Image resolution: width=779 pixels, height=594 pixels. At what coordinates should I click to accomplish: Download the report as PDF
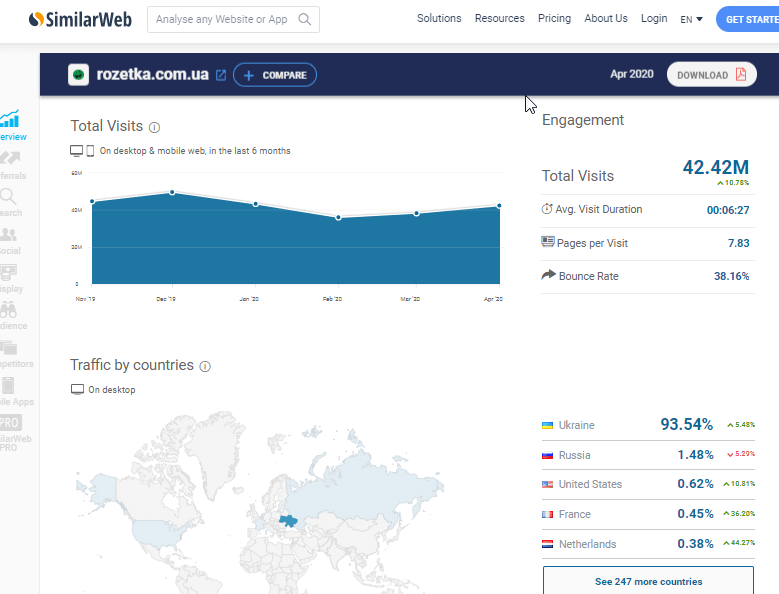point(711,75)
